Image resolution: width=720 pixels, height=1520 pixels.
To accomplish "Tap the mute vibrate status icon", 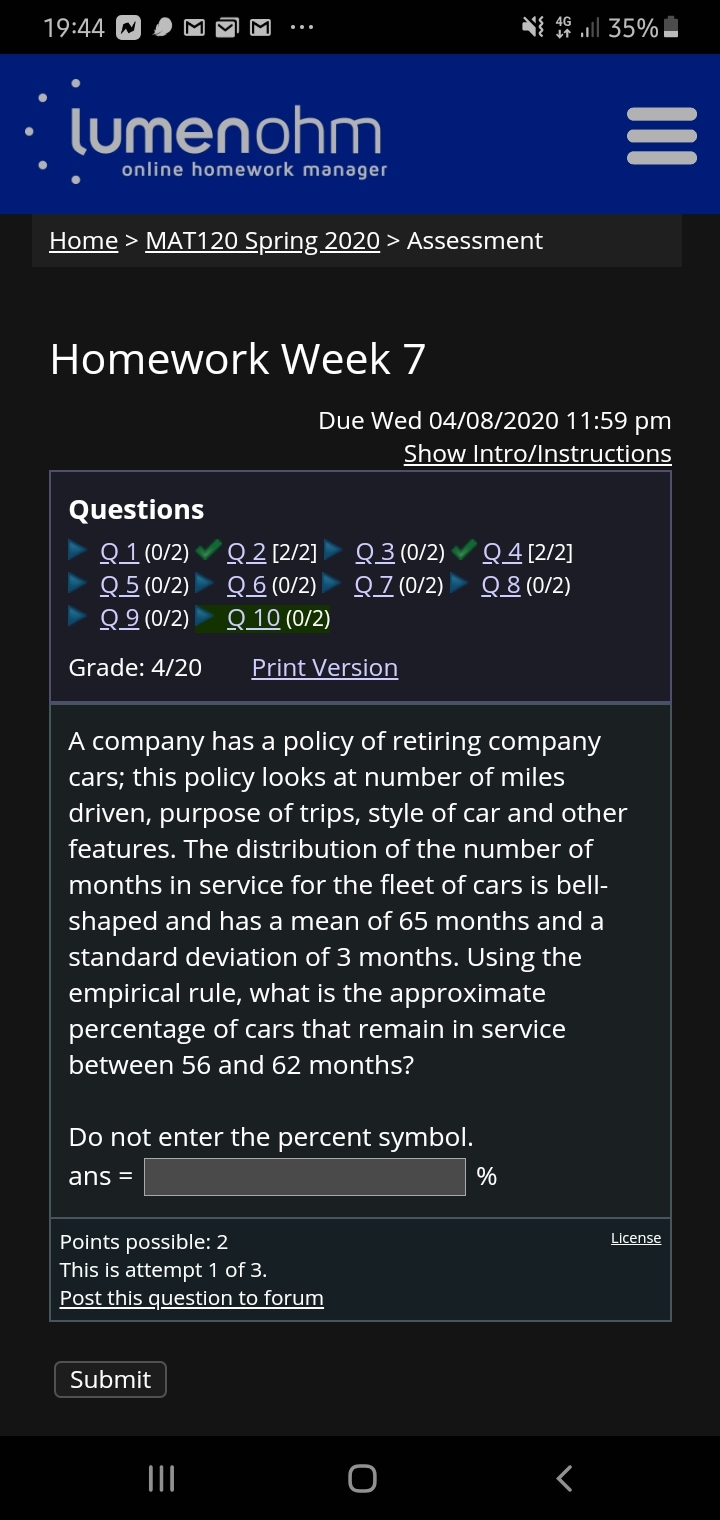I will click(533, 28).
